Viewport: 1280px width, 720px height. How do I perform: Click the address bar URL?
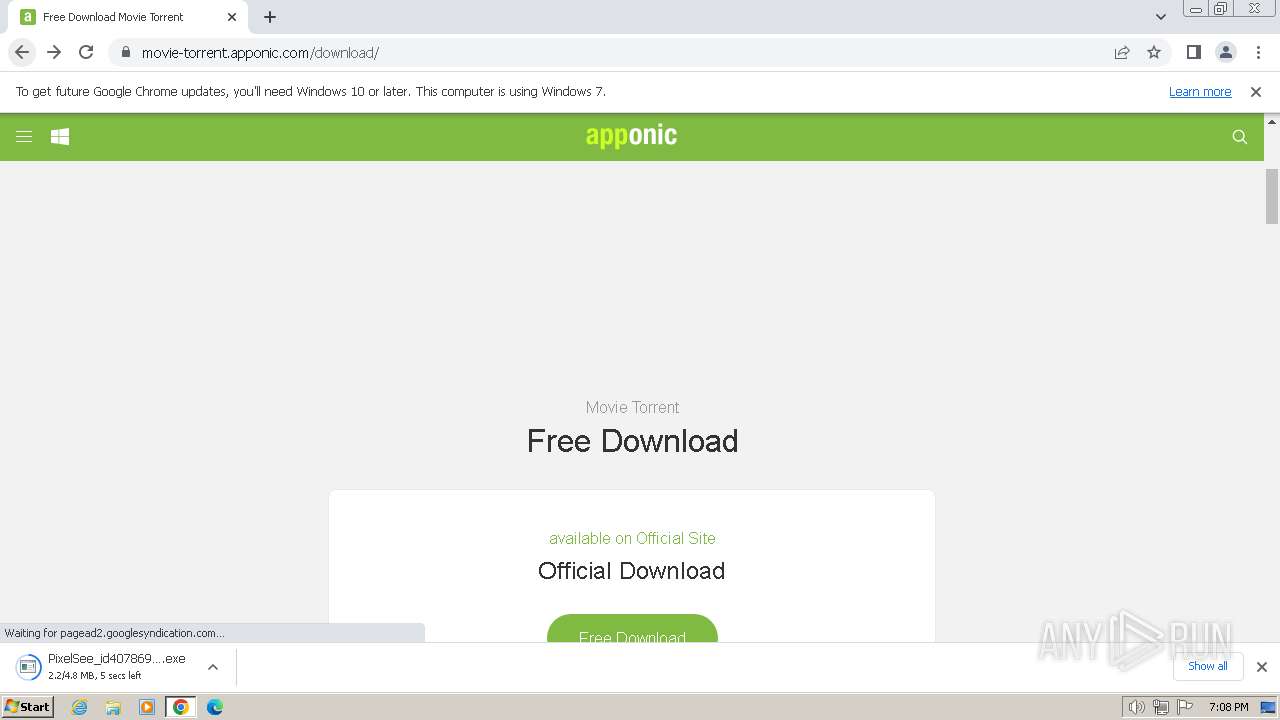(260, 52)
